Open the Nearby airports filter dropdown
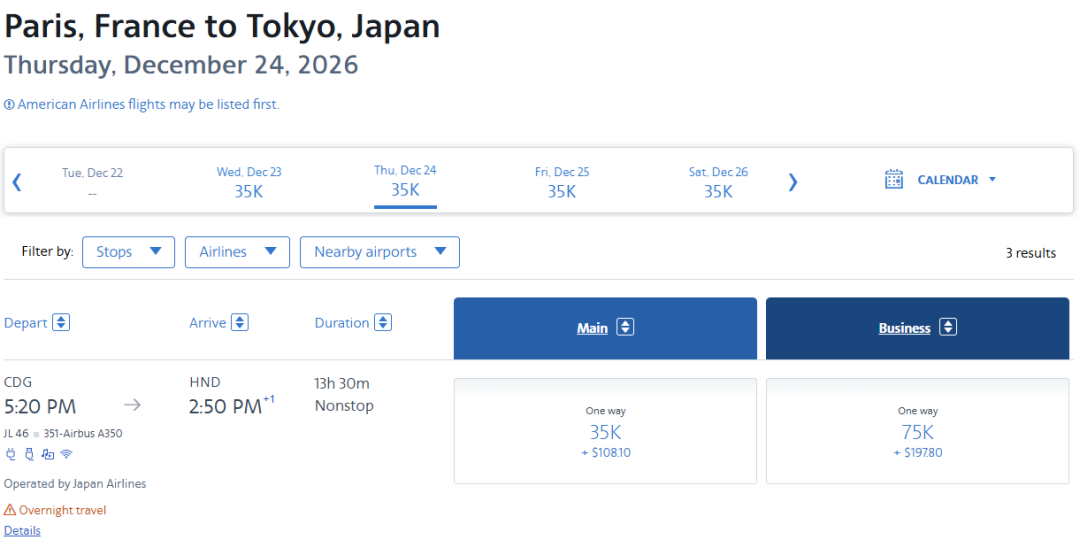 [x=380, y=252]
